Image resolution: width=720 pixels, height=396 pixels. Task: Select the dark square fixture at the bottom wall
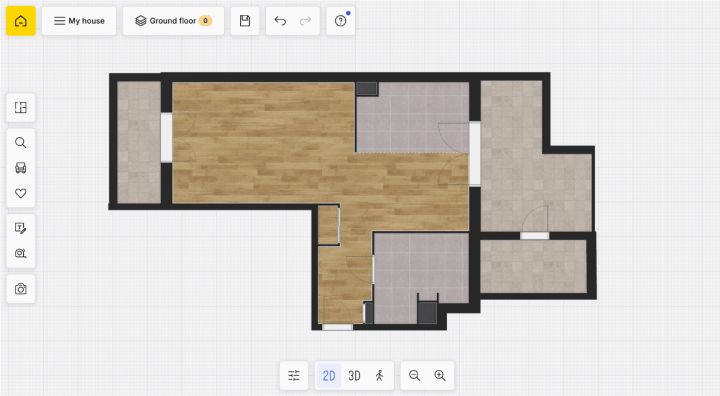coord(428,312)
